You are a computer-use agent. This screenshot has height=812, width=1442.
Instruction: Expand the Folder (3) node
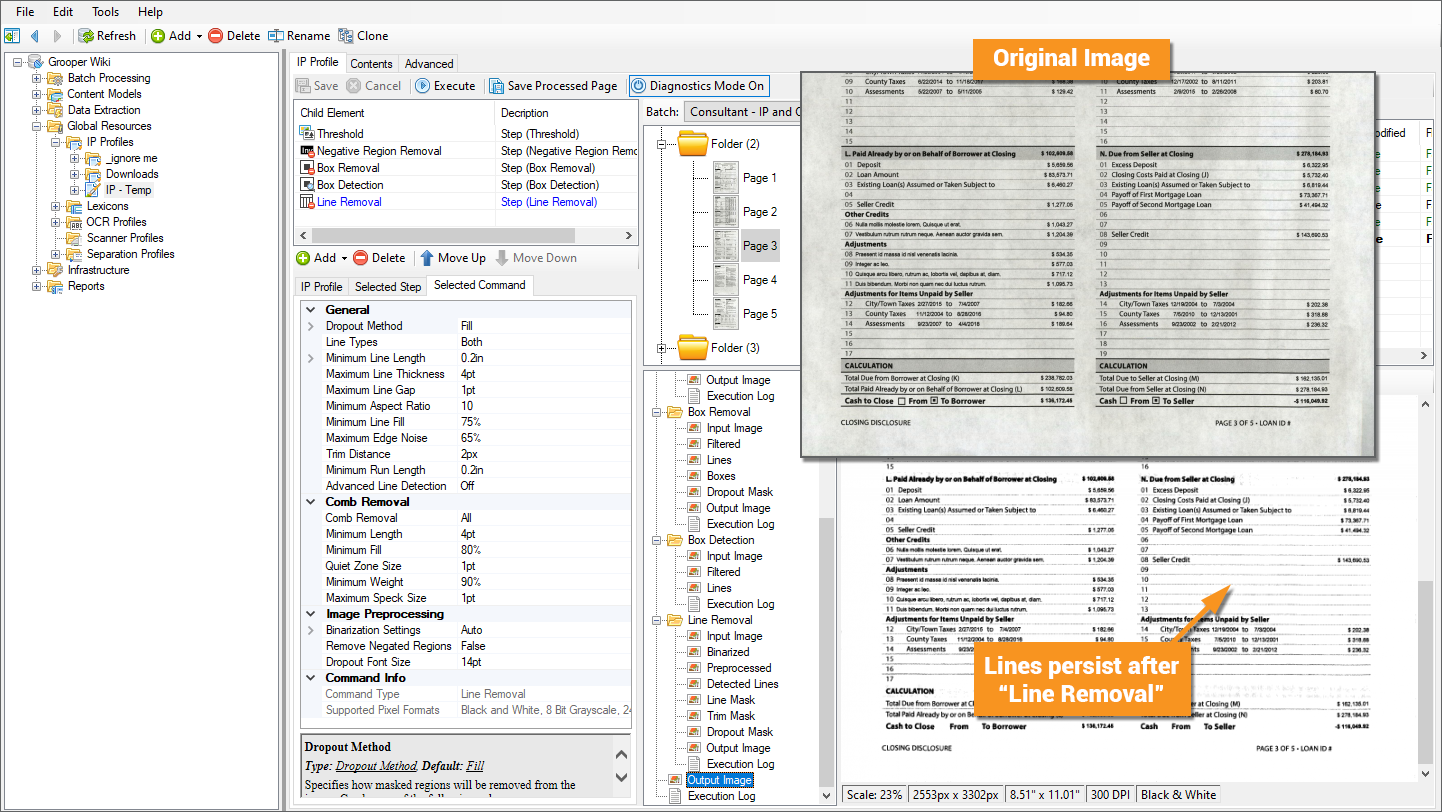click(661, 348)
